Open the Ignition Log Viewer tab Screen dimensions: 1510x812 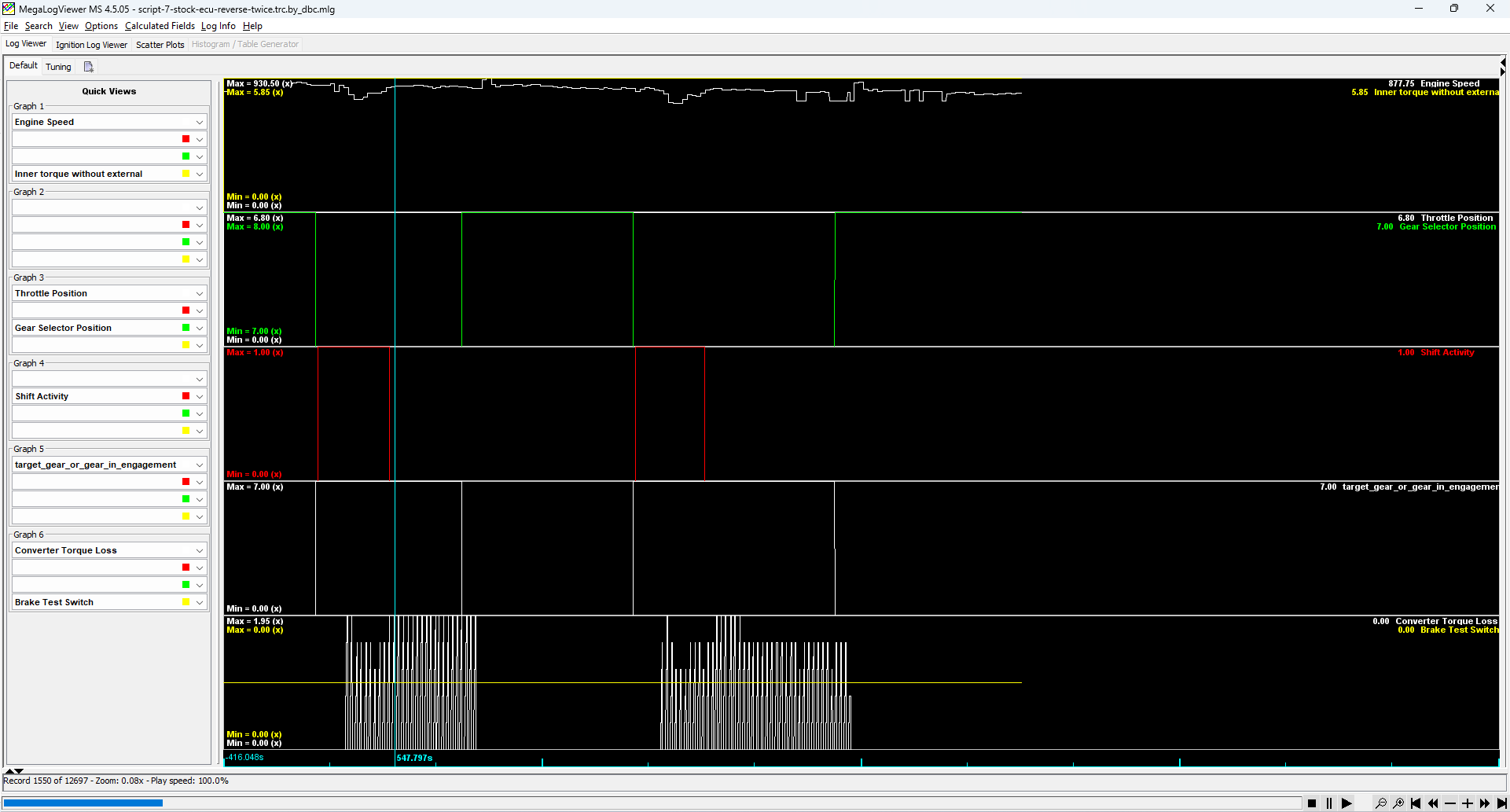click(91, 45)
